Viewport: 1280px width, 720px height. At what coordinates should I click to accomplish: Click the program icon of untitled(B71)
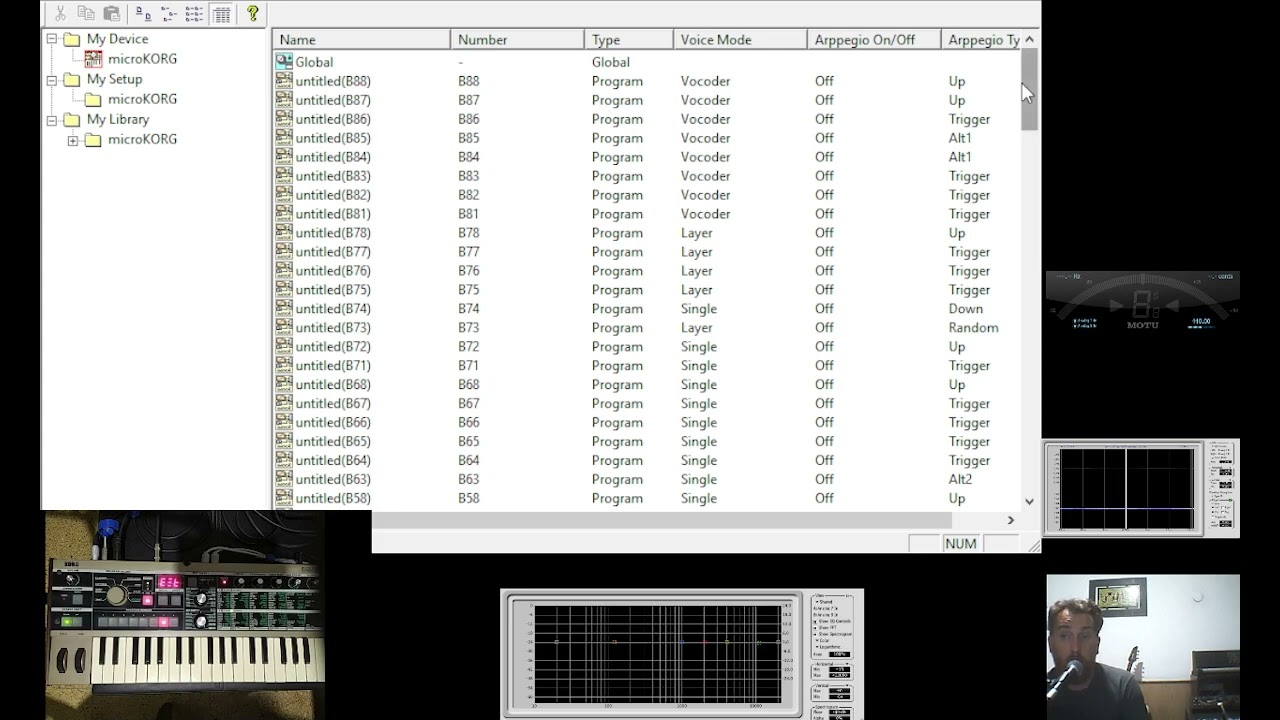point(284,365)
